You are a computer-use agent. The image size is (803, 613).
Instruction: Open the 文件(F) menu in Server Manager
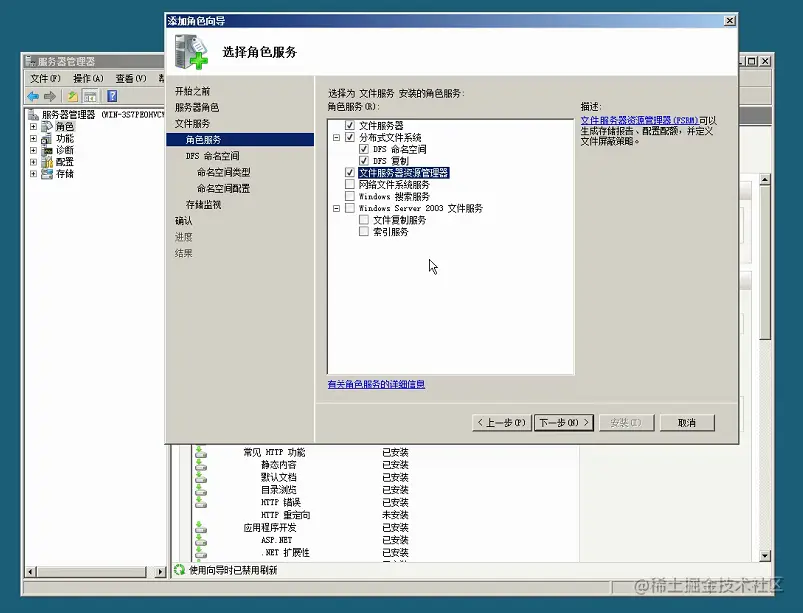click(x=45, y=78)
